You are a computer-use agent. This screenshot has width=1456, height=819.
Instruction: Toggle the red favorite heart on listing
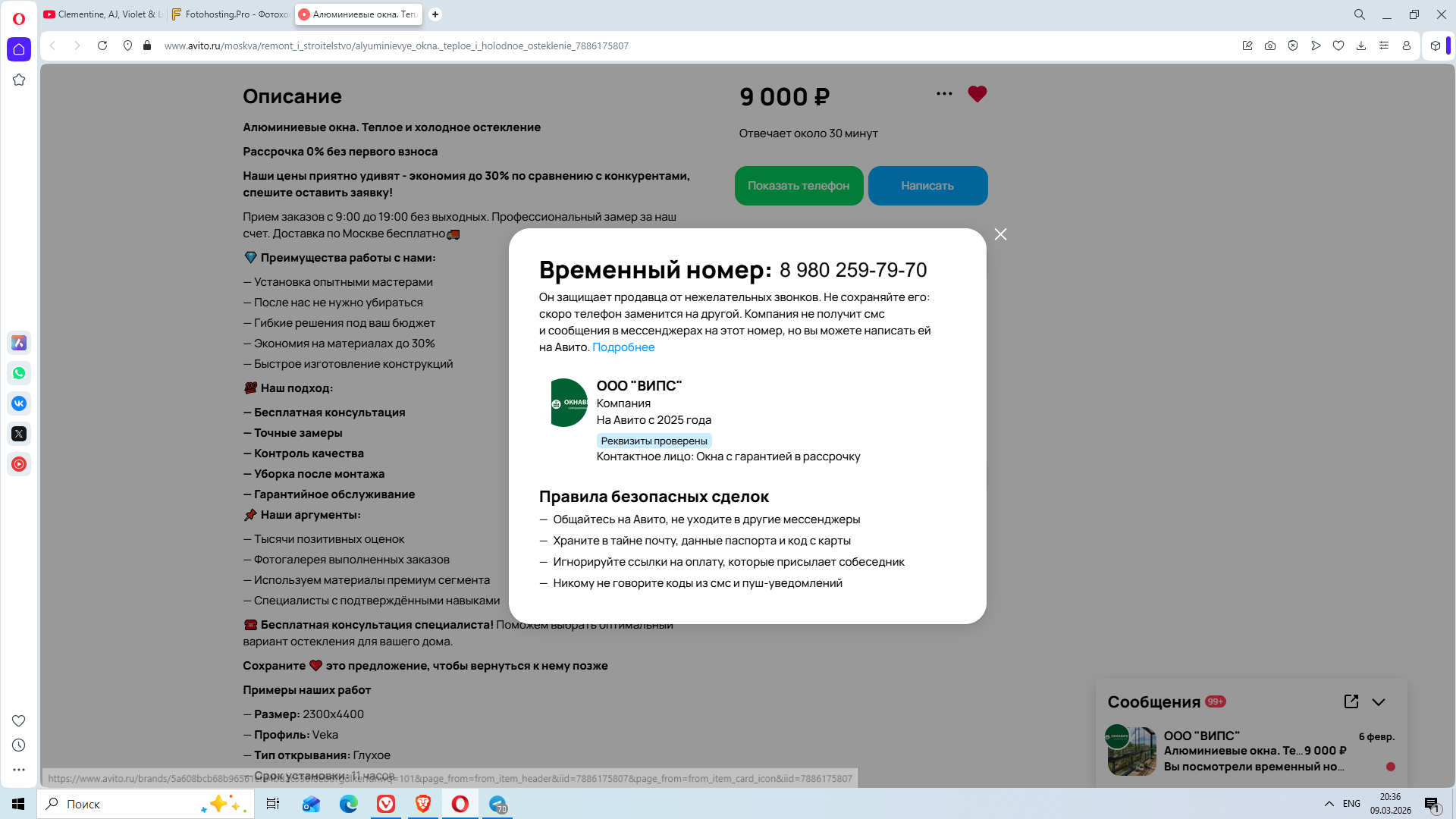pos(977,94)
